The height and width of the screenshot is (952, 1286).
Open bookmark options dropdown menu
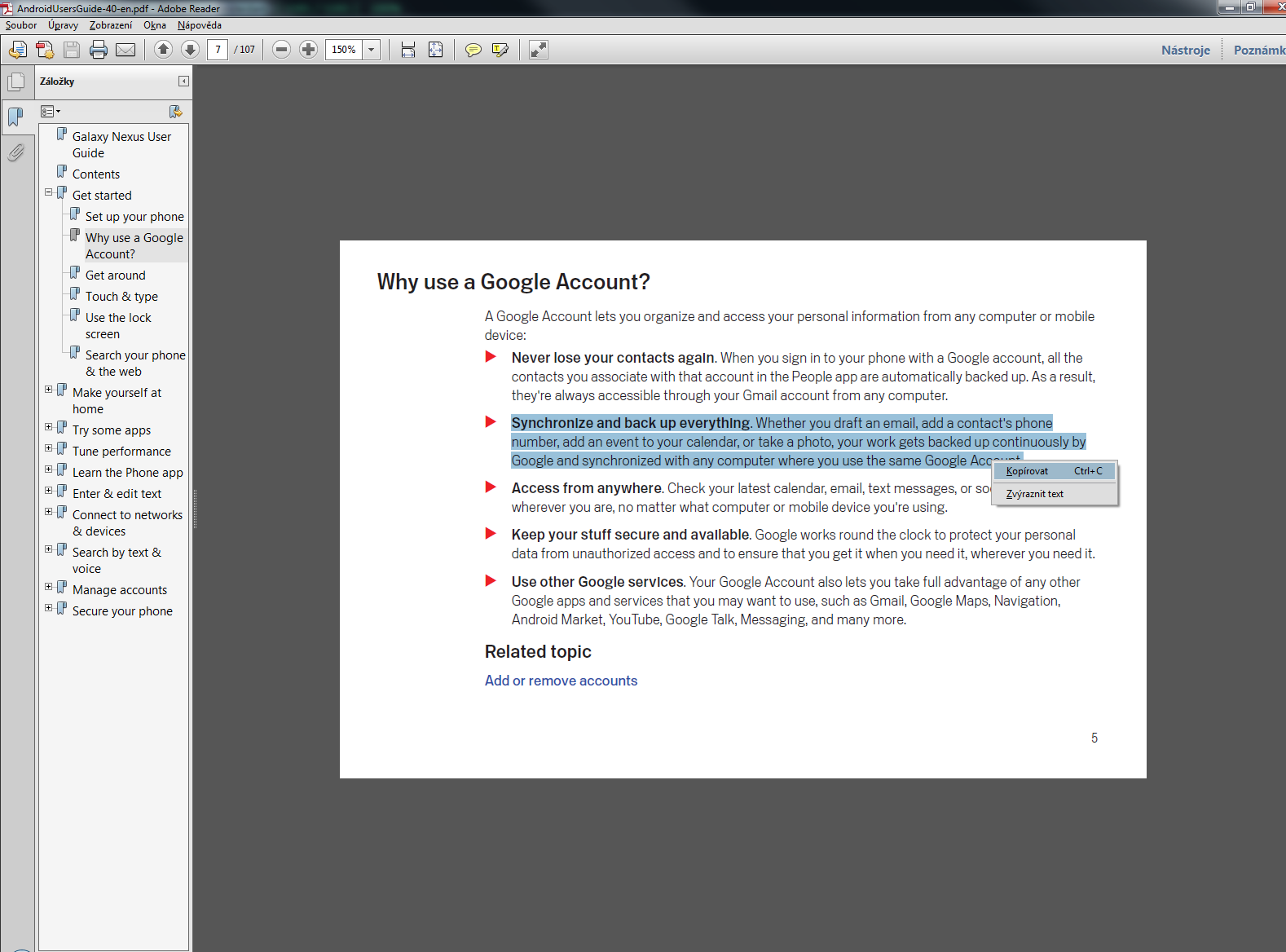[51, 112]
